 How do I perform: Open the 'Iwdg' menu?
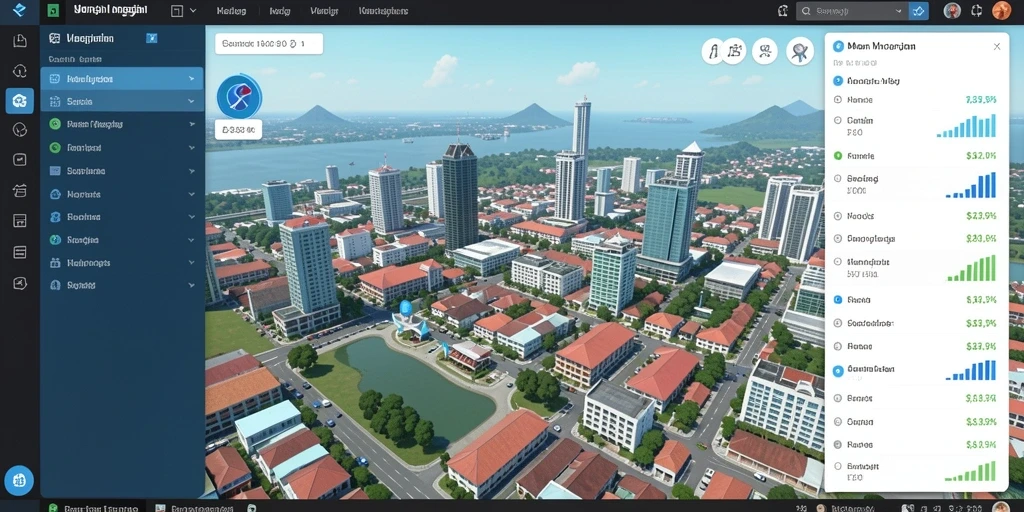(x=280, y=11)
